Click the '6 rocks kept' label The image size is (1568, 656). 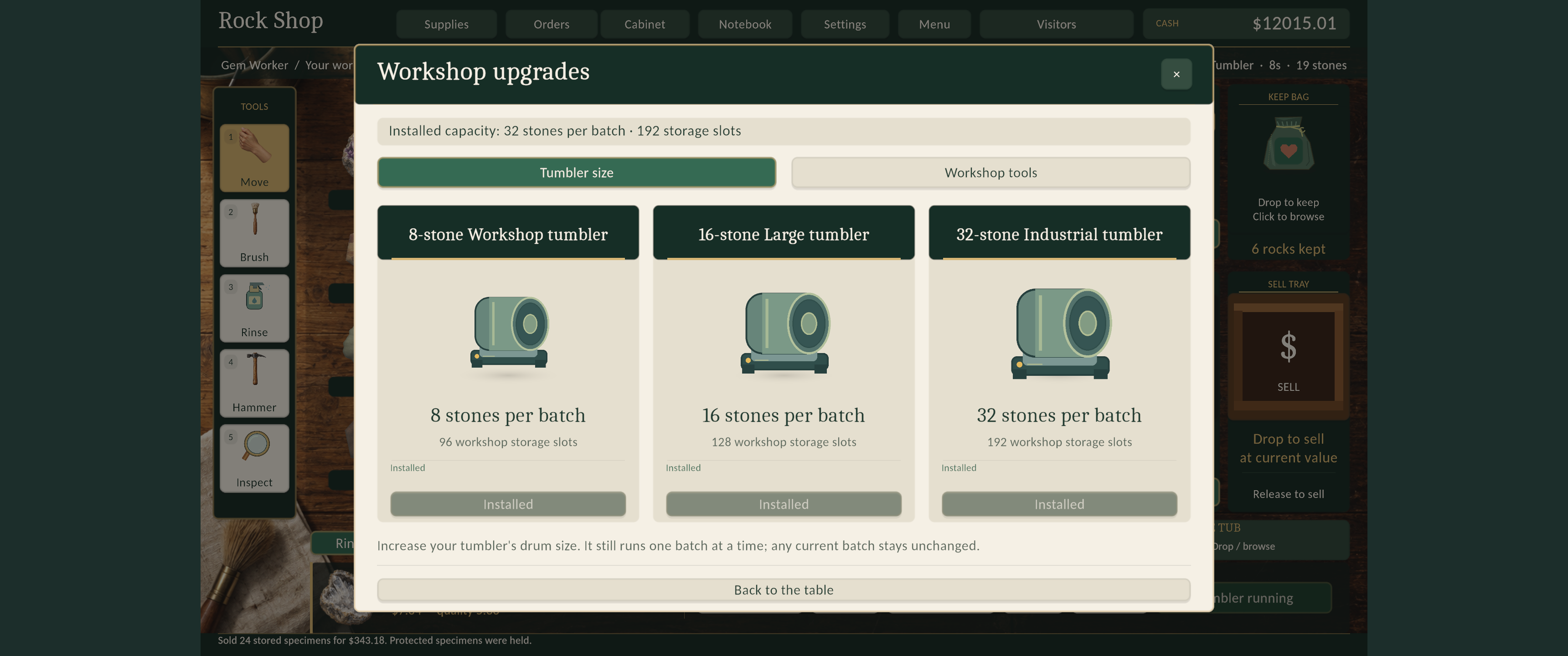tap(1288, 249)
